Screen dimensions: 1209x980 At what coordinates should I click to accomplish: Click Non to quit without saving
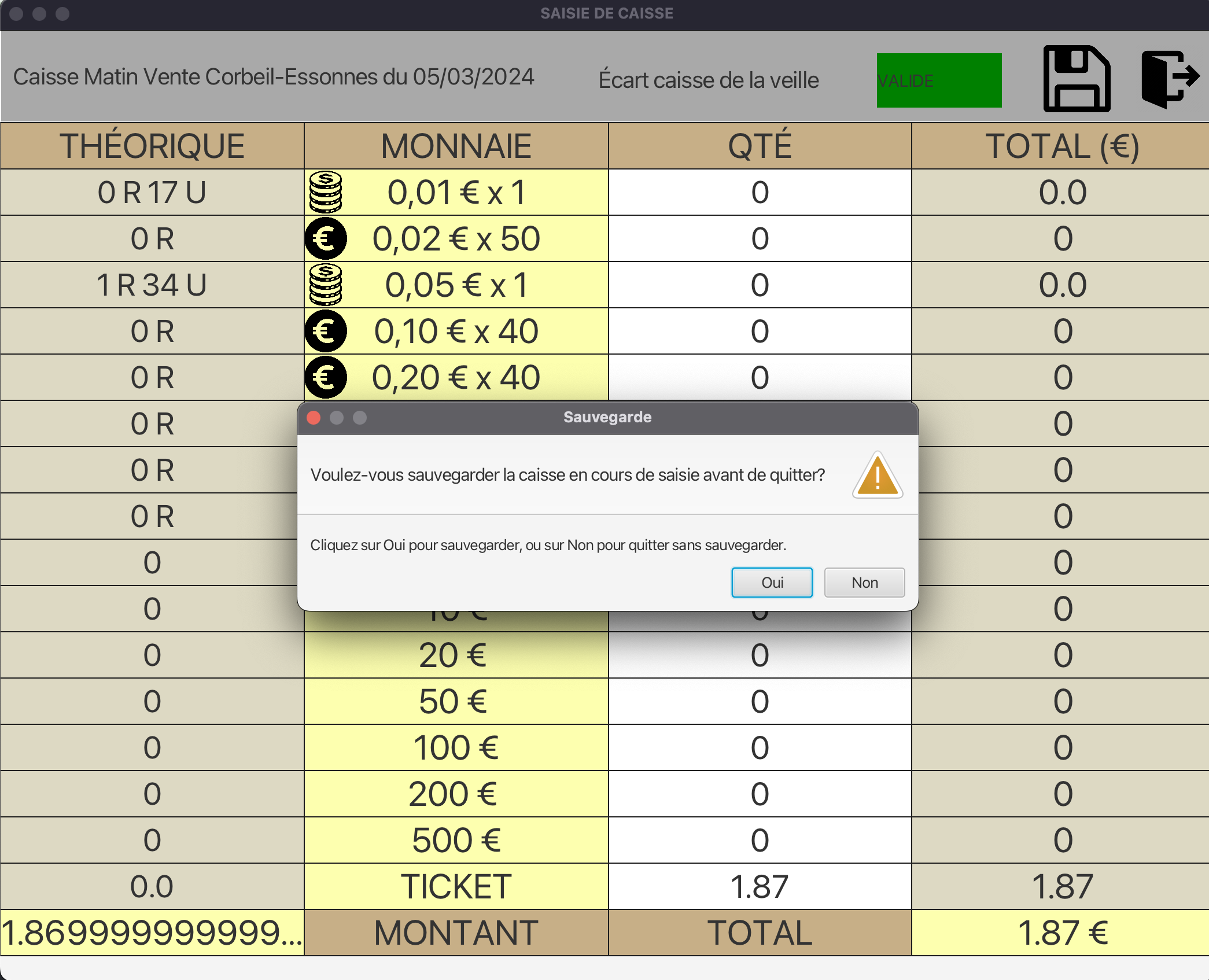(x=864, y=583)
